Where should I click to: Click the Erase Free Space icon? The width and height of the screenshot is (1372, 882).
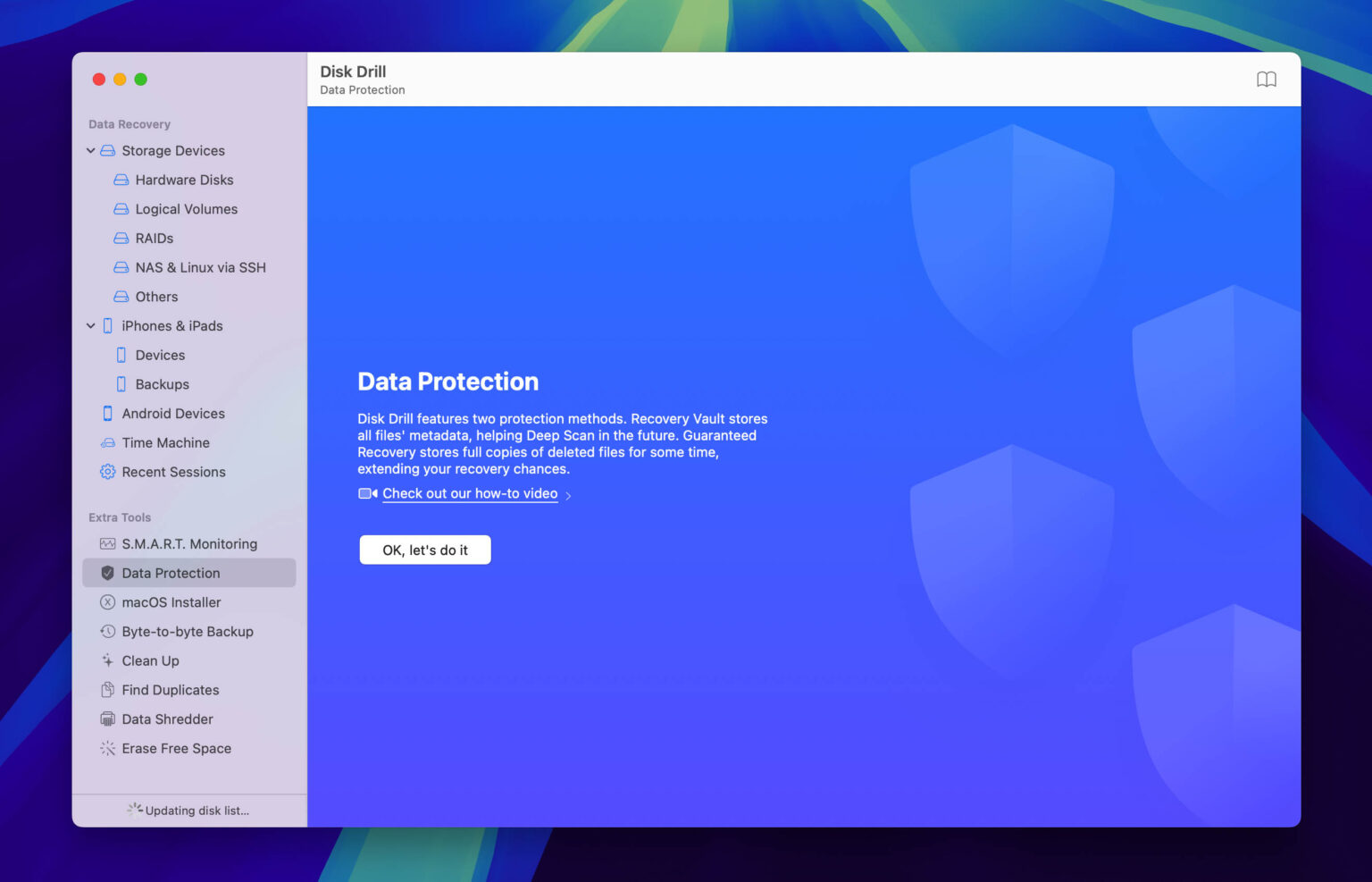[x=106, y=748]
